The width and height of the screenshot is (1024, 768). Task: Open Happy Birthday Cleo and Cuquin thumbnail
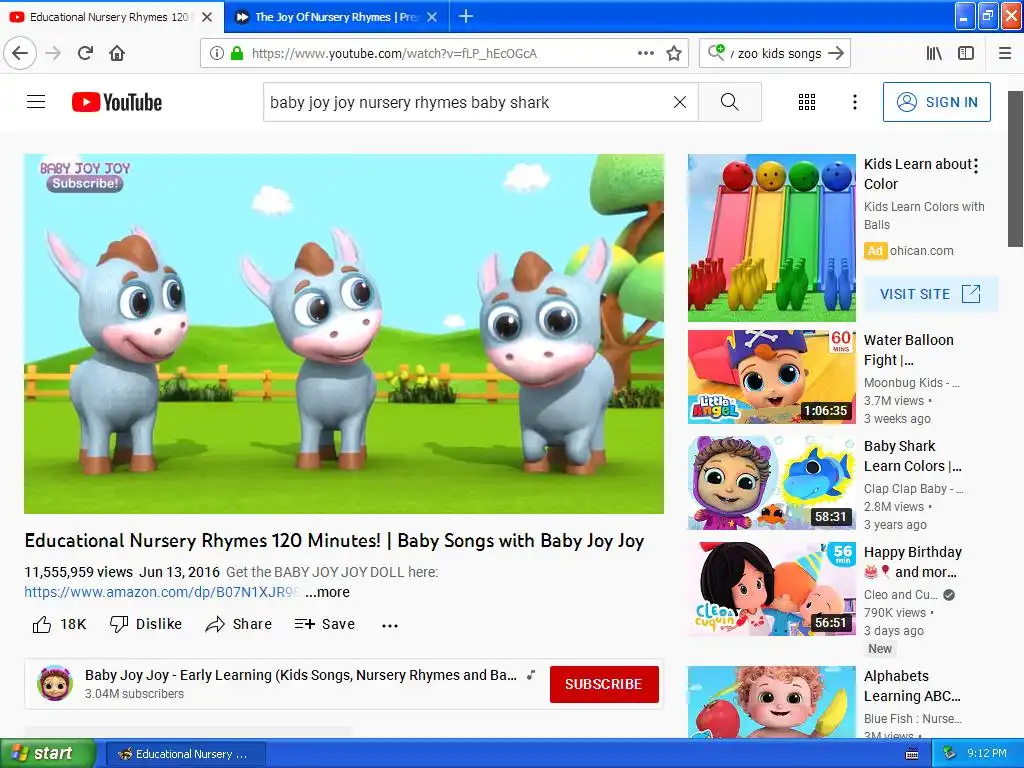(771, 588)
